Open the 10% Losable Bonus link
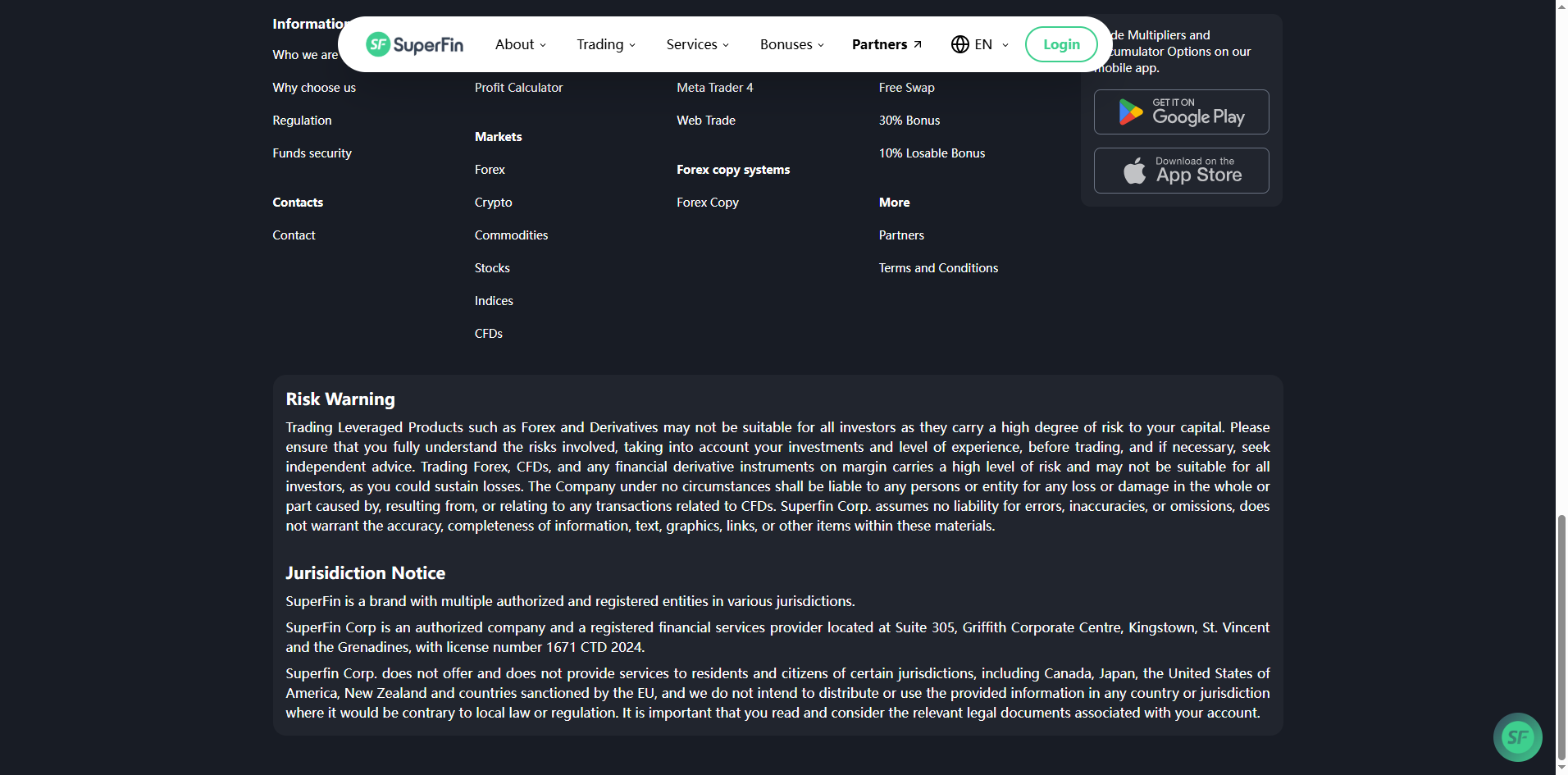The image size is (1568, 775). pos(932,153)
